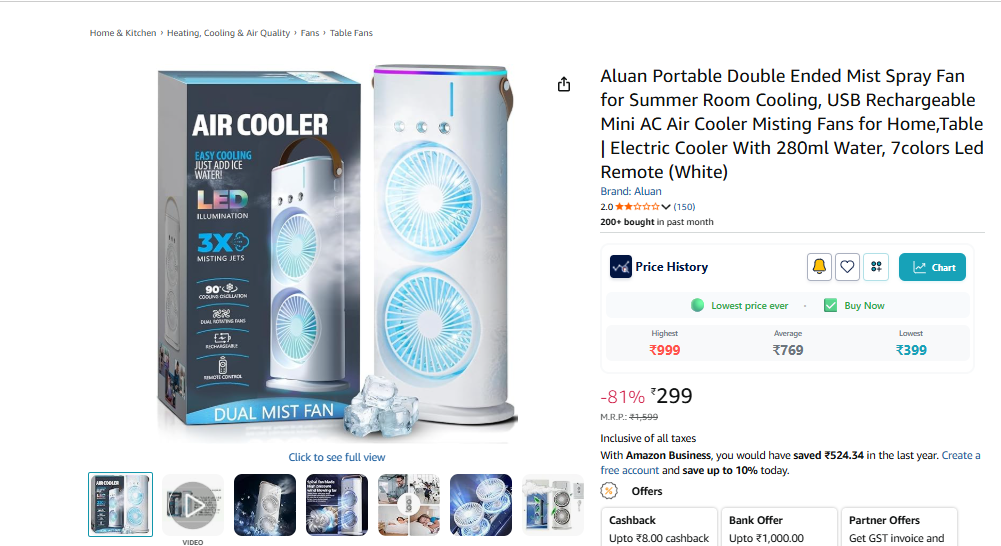Open the similar products grid icon
Image resolution: width=1001 pixels, height=546 pixels.
click(876, 267)
